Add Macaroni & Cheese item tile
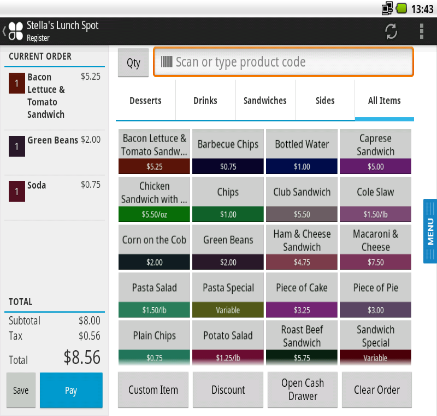Image resolution: width=437 pixels, height=416 pixels. [375, 247]
